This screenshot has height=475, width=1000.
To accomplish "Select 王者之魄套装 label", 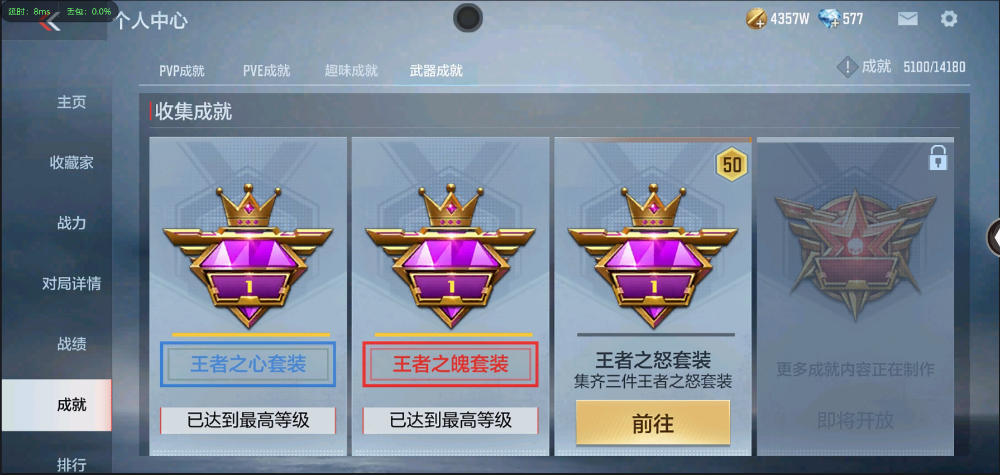I will click(x=450, y=364).
